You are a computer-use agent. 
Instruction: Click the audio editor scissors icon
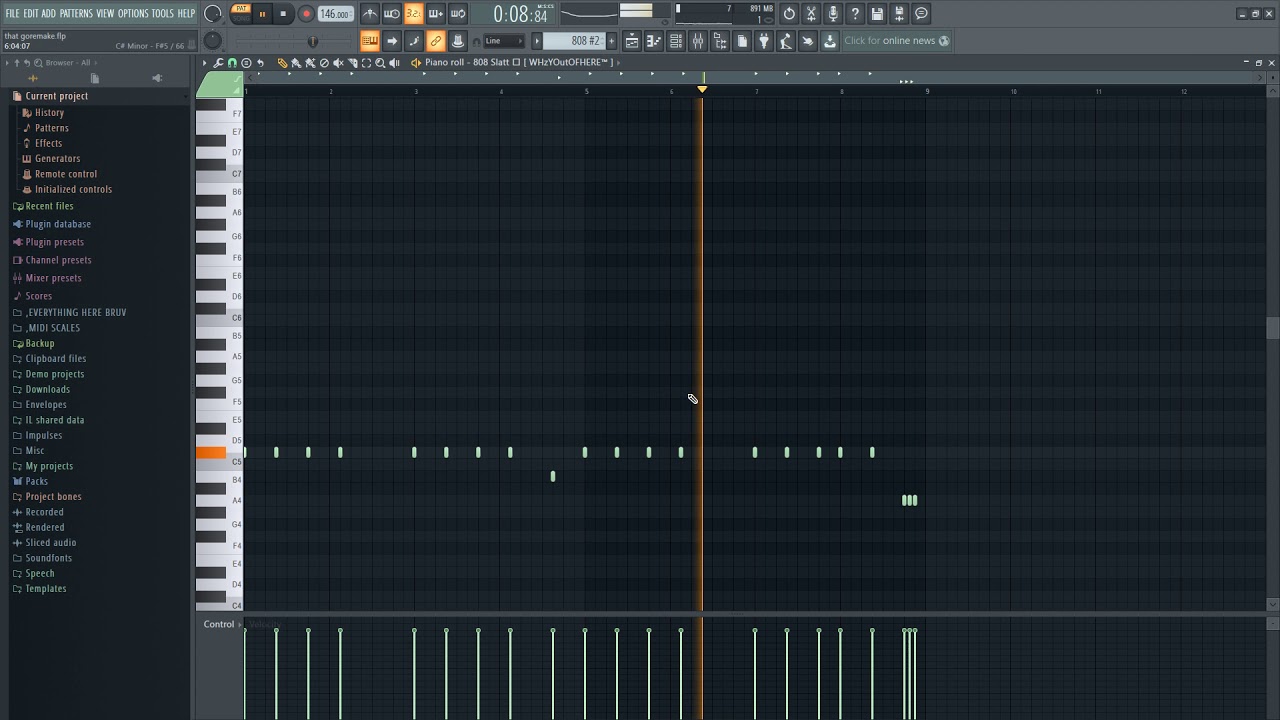tap(810, 13)
